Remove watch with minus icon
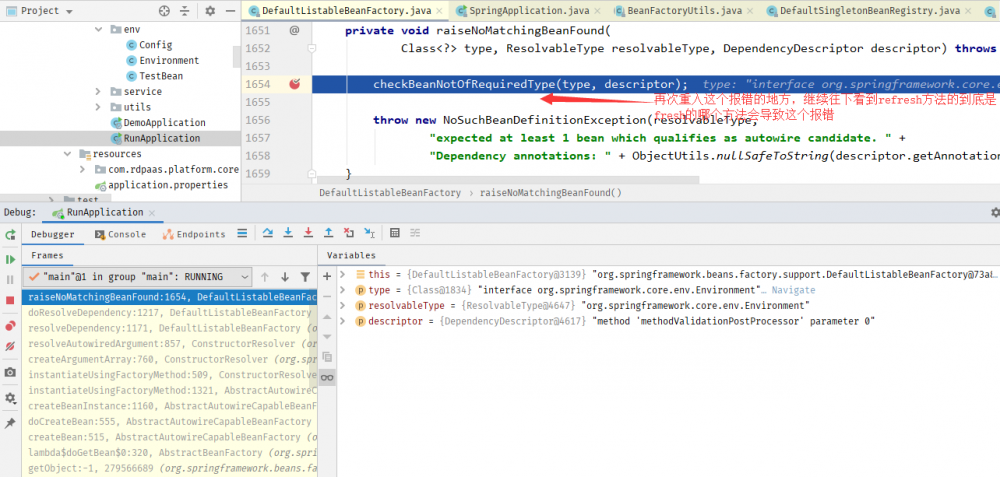The image size is (1000, 477). click(x=327, y=296)
